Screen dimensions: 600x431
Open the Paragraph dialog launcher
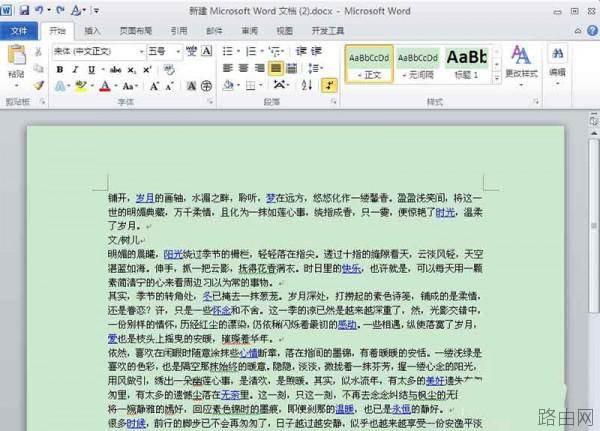pos(334,101)
